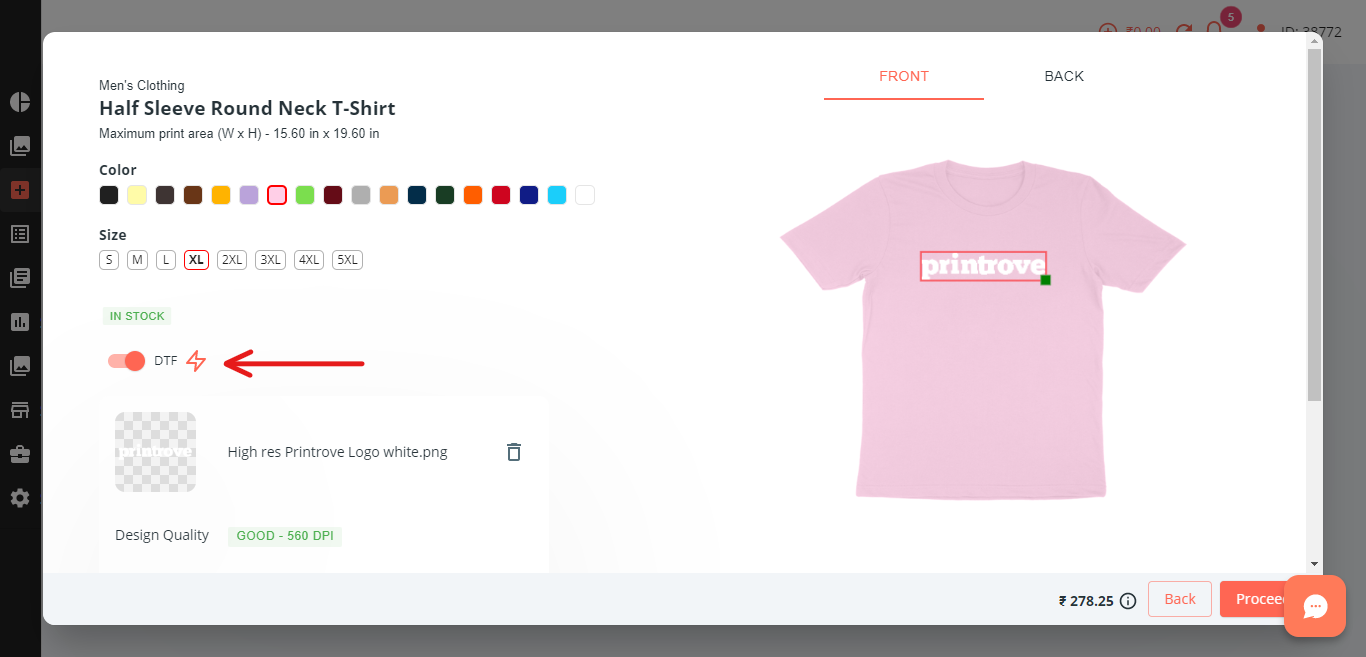Select size 2XL
This screenshot has width=1366, height=657.
232,260
